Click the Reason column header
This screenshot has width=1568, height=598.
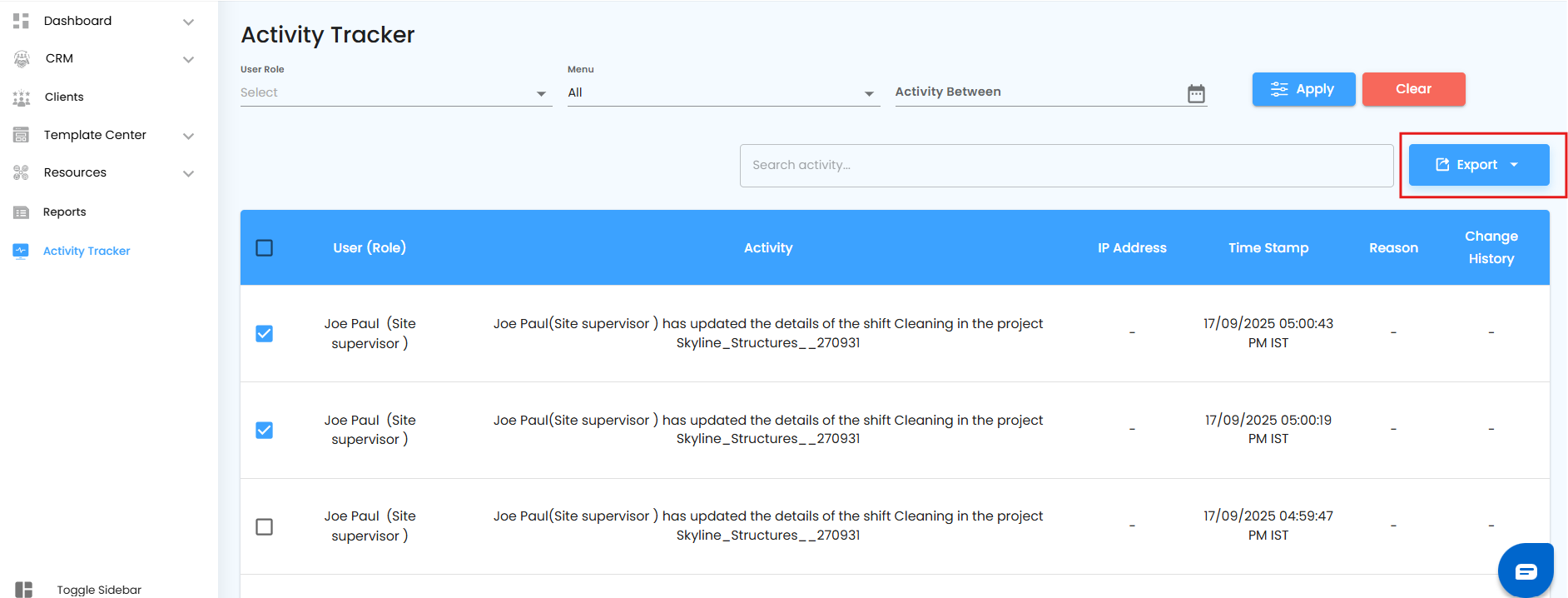pos(1393,247)
